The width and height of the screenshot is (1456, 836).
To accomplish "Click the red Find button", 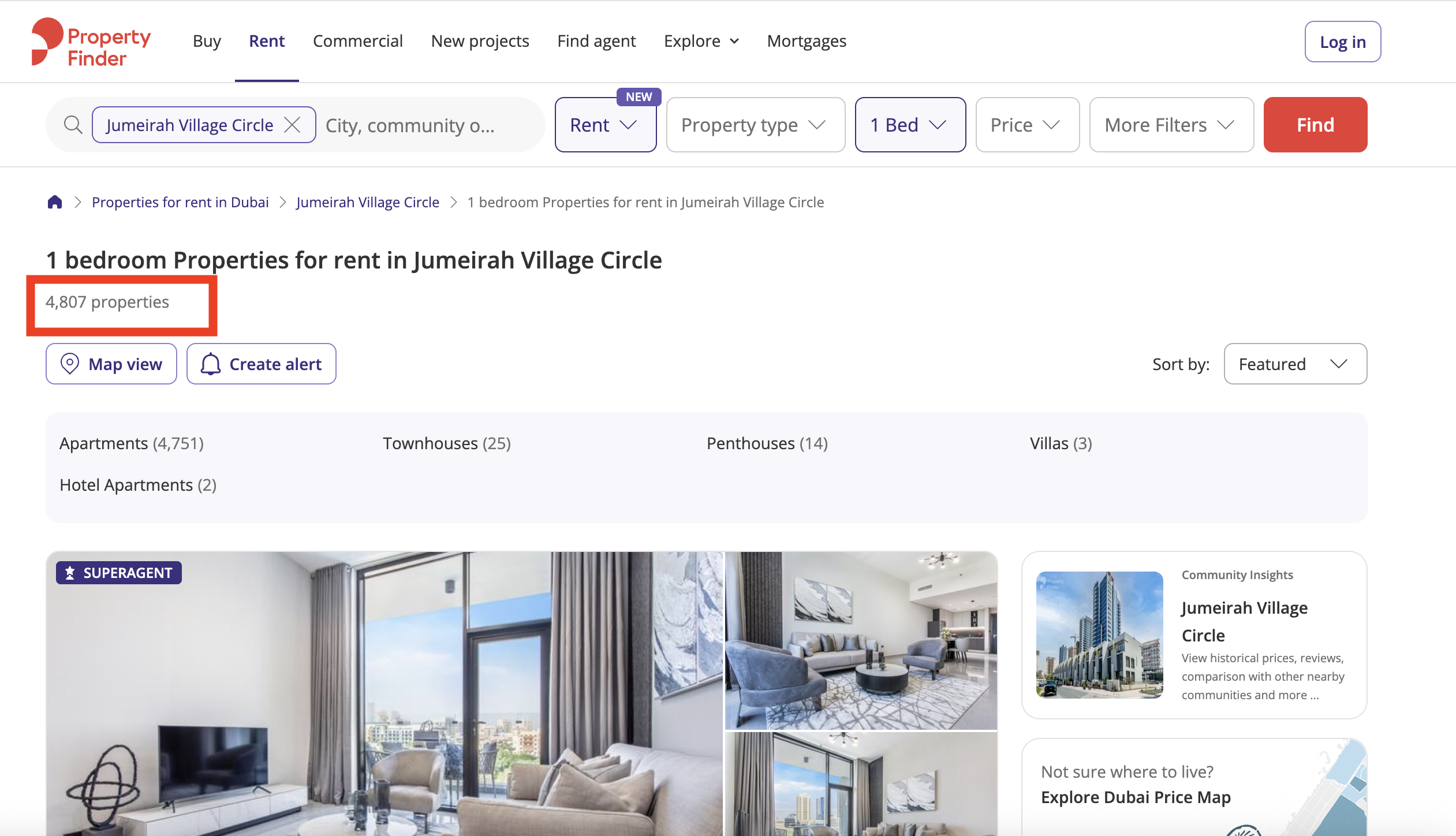I will 1315,125.
